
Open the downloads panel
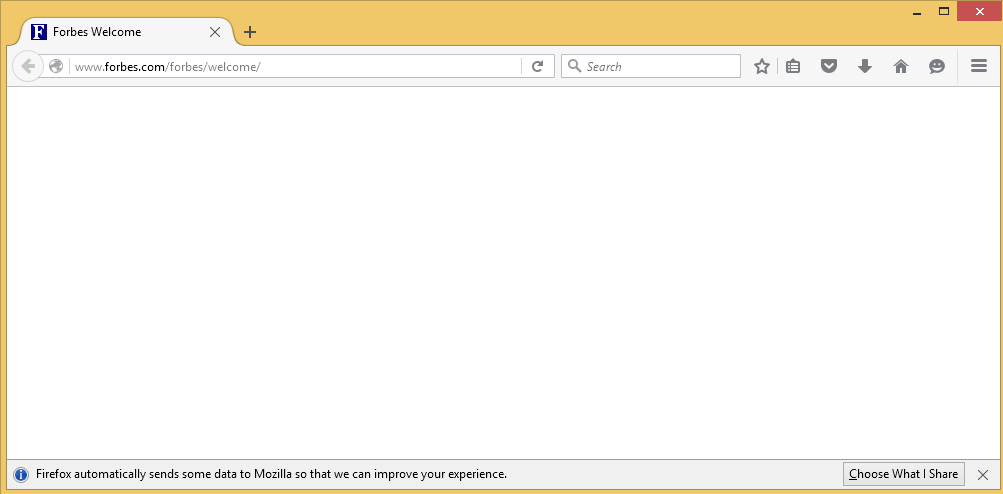pos(865,66)
